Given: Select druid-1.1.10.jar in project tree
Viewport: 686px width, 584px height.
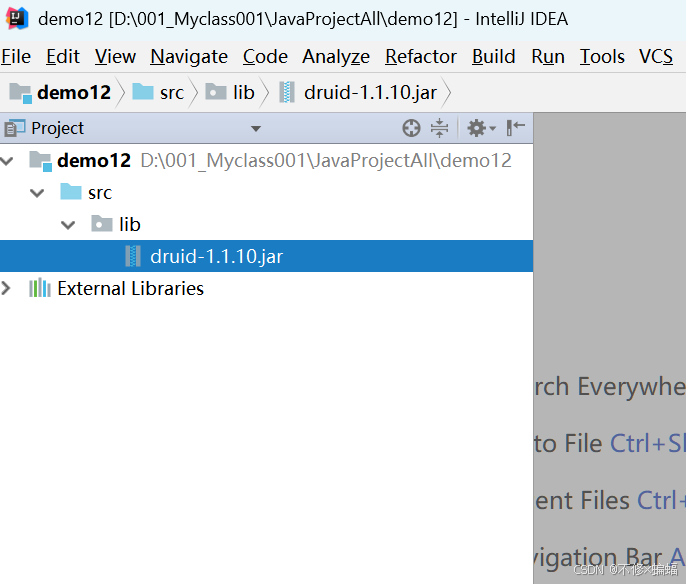Looking at the screenshot, I should pyautogui.click(x=266, y=256).
